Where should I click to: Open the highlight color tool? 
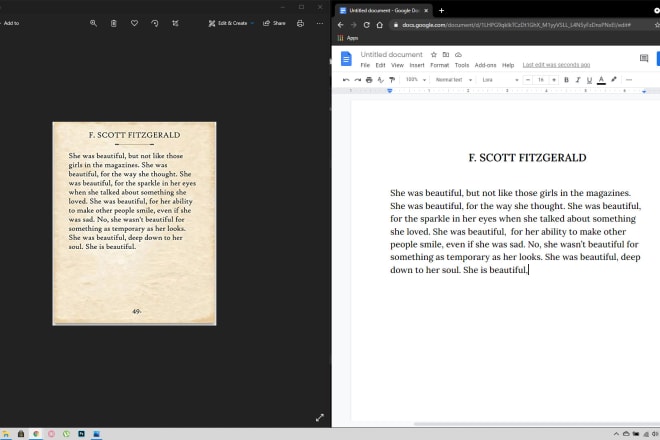click(x=614, y=80)
